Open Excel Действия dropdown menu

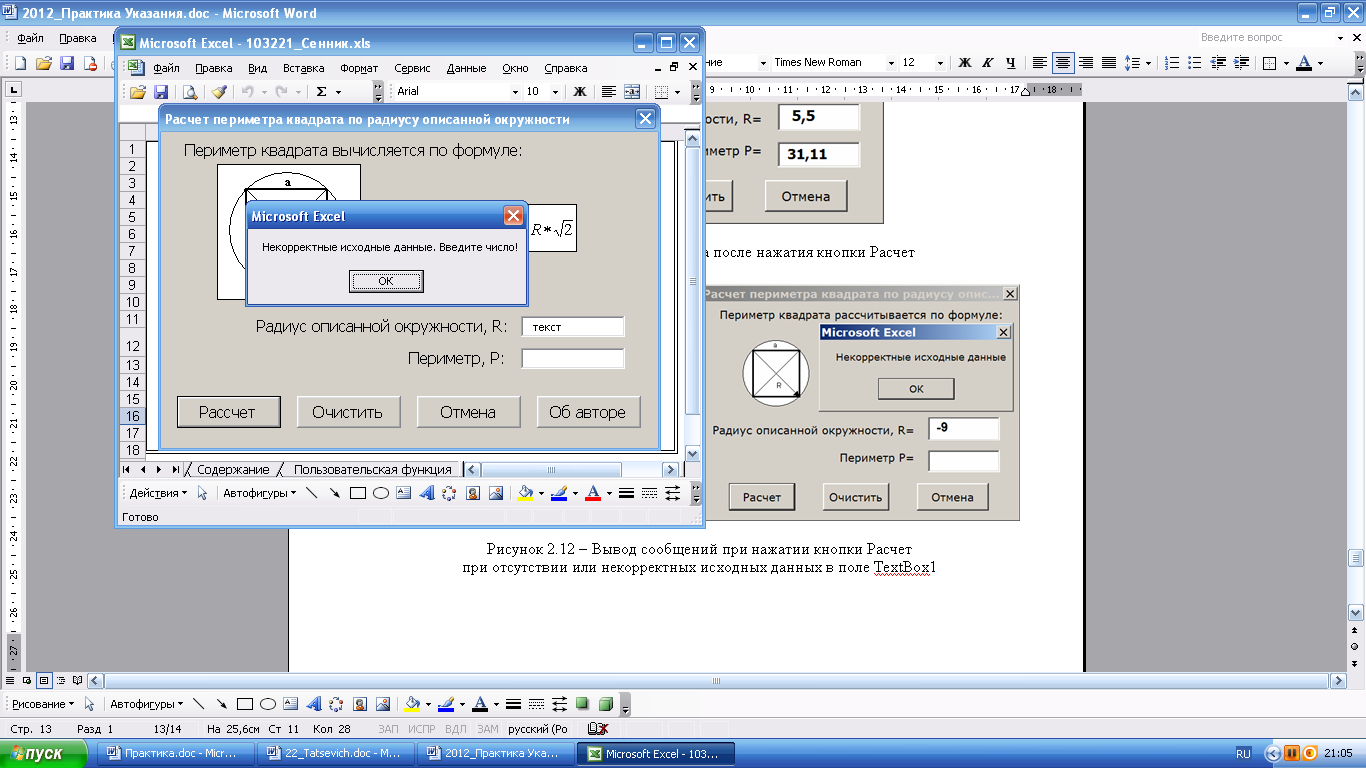158,493
